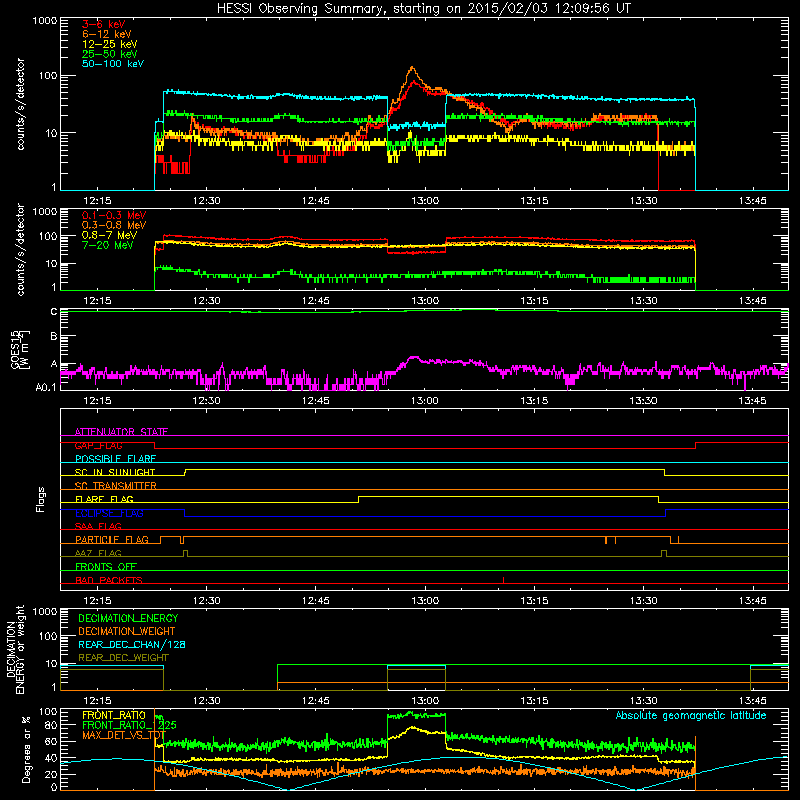Select the FLARE_FLAG label
This screenshot has width=800, height=800.
(x=104, y=499)
